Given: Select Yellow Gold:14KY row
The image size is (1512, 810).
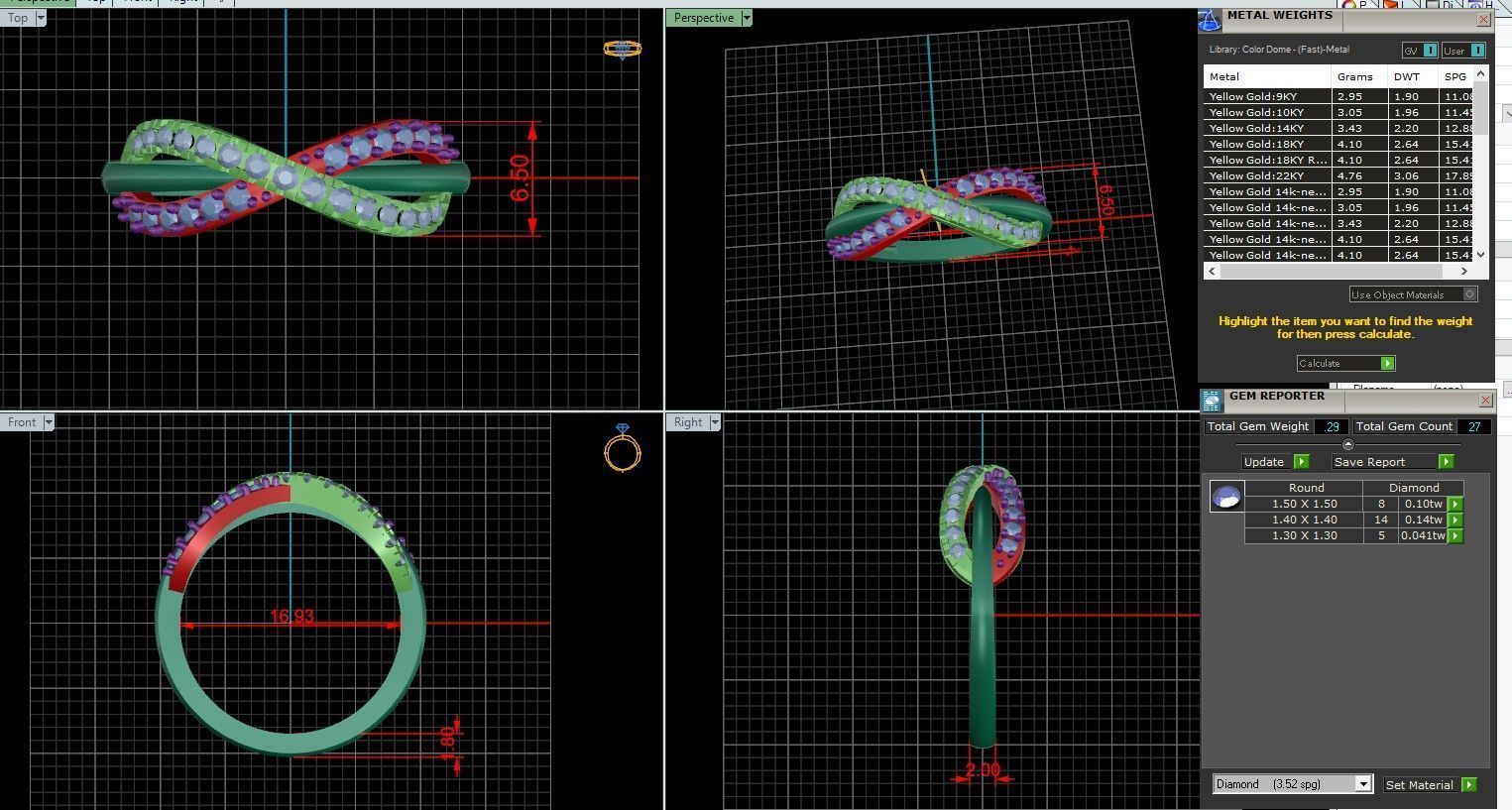Looking at the screenshot, I should click(1338, 128).
